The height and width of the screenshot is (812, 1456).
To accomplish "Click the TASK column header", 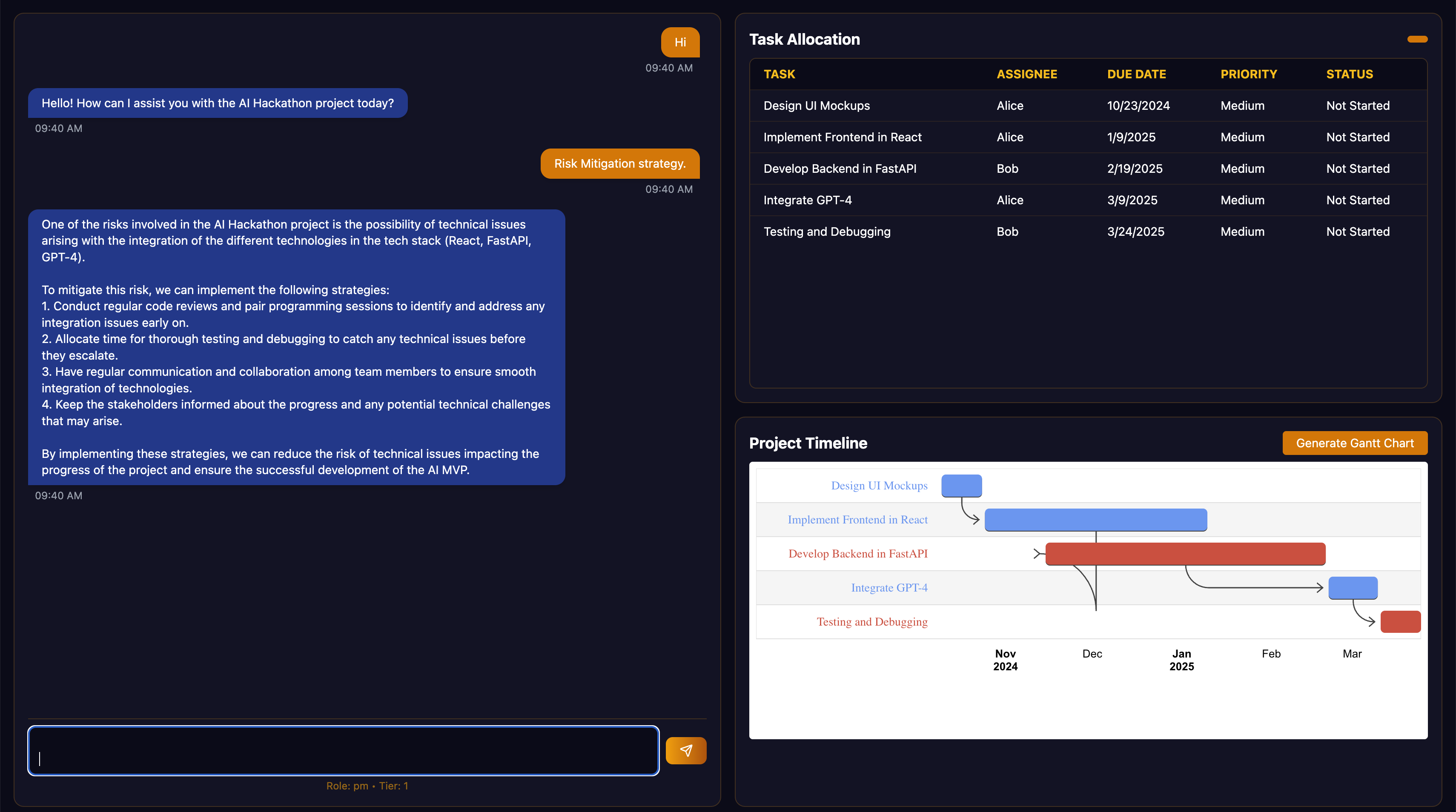I will (x=779, y=74).
